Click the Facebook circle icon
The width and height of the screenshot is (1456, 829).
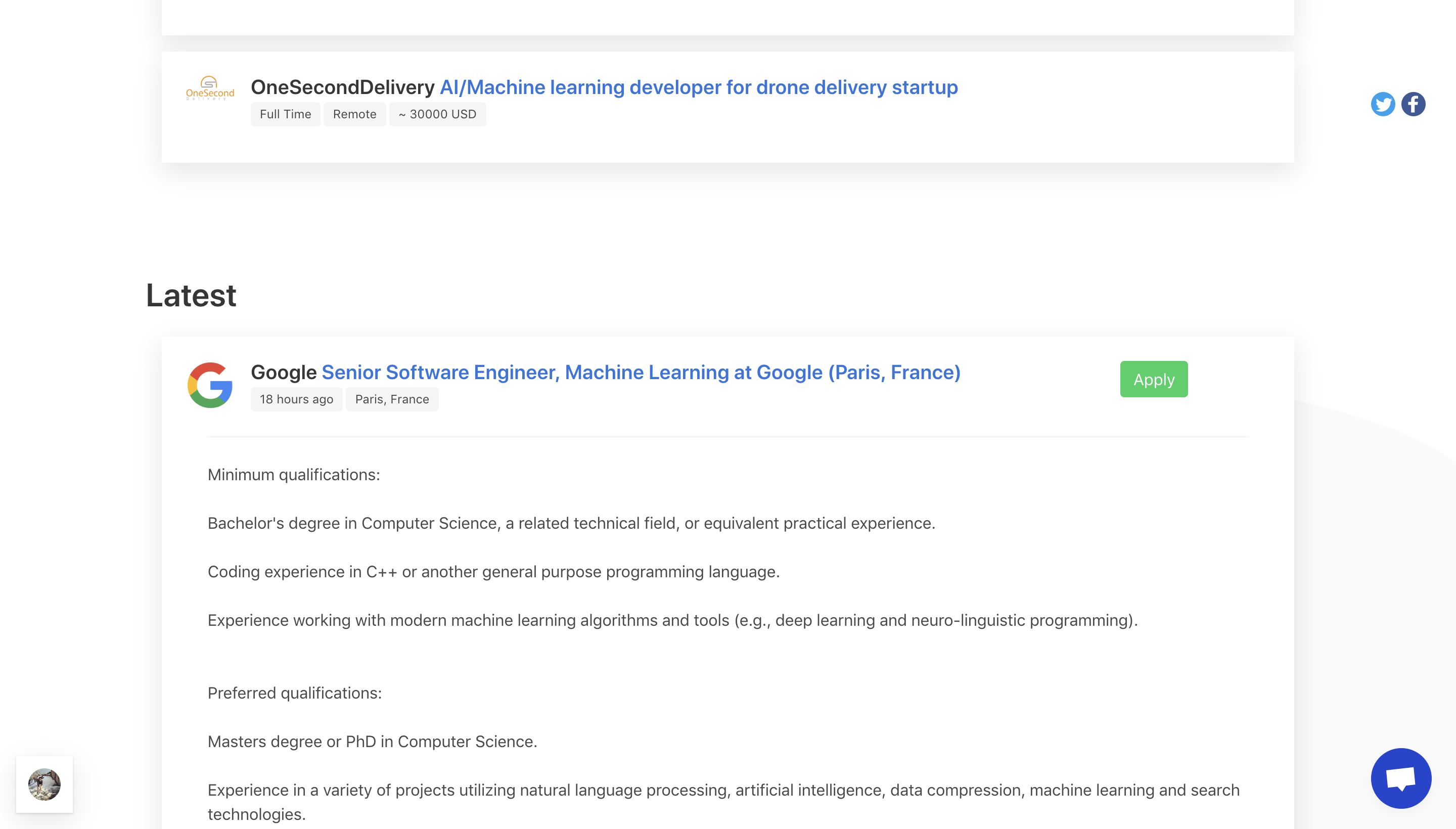(1414, 104)
